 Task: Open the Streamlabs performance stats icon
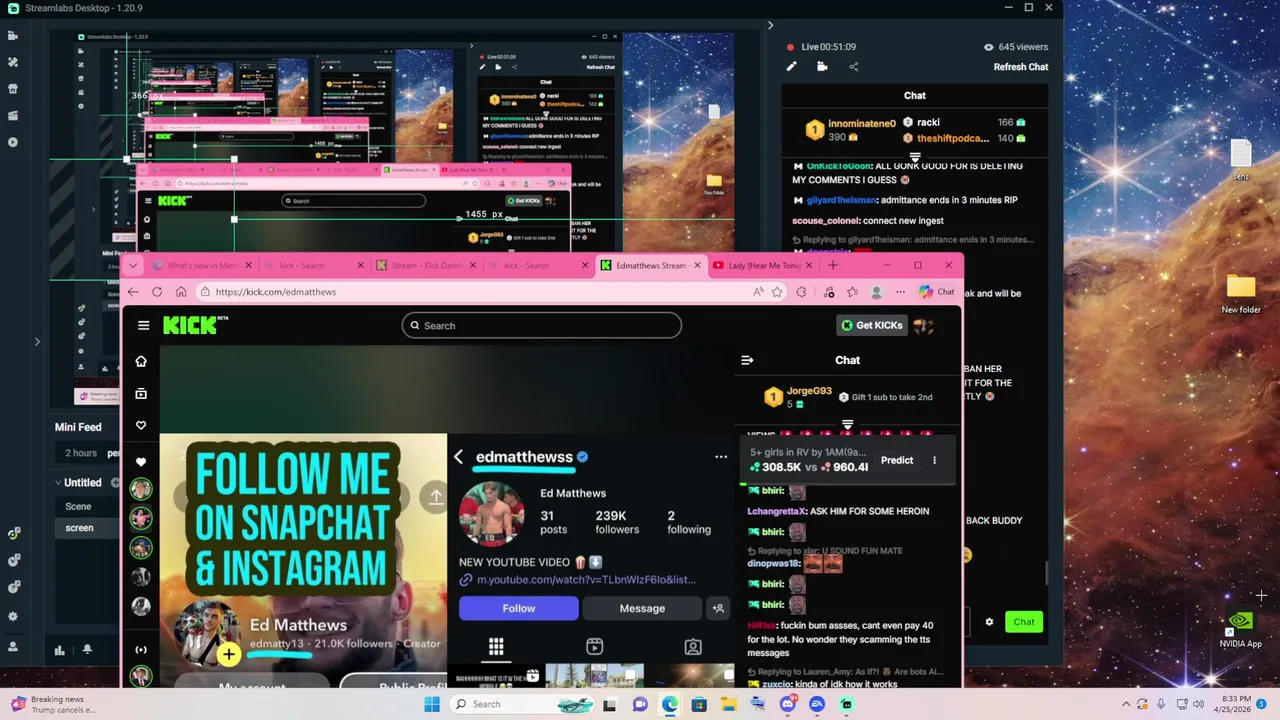pyautogui.click(x=59, y=650)
